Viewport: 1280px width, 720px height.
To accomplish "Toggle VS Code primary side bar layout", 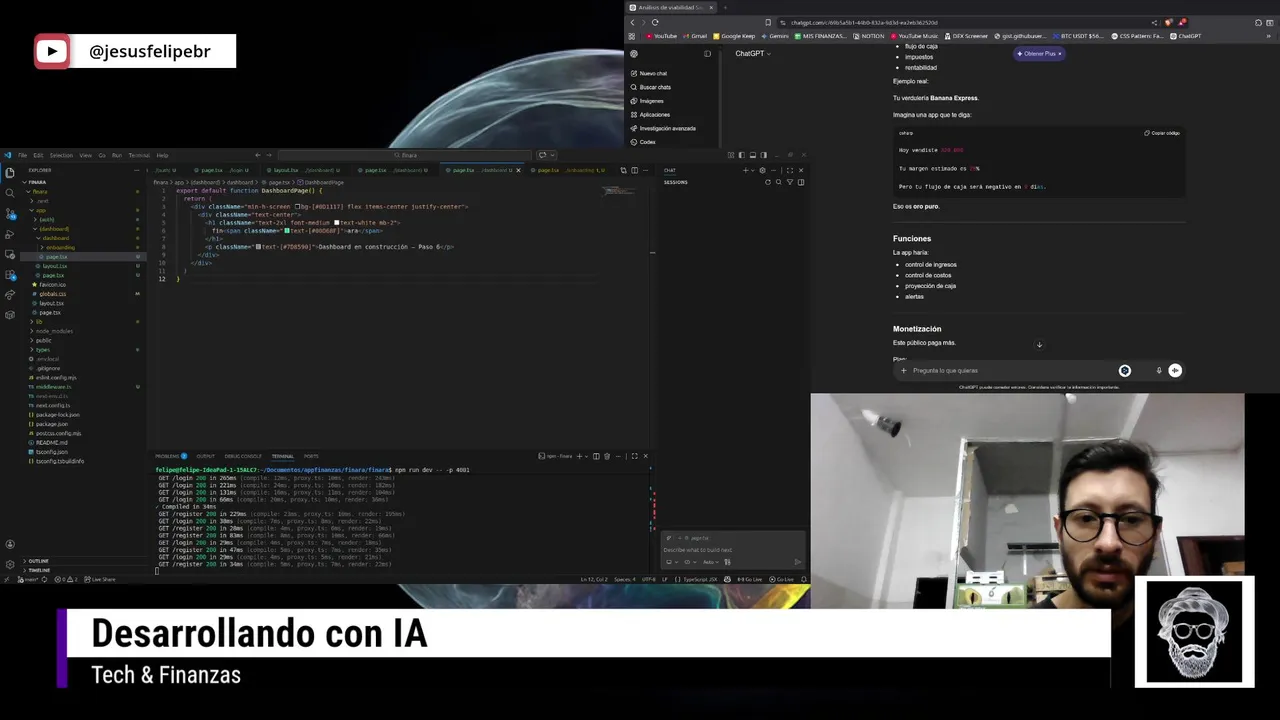I will 741,155.
